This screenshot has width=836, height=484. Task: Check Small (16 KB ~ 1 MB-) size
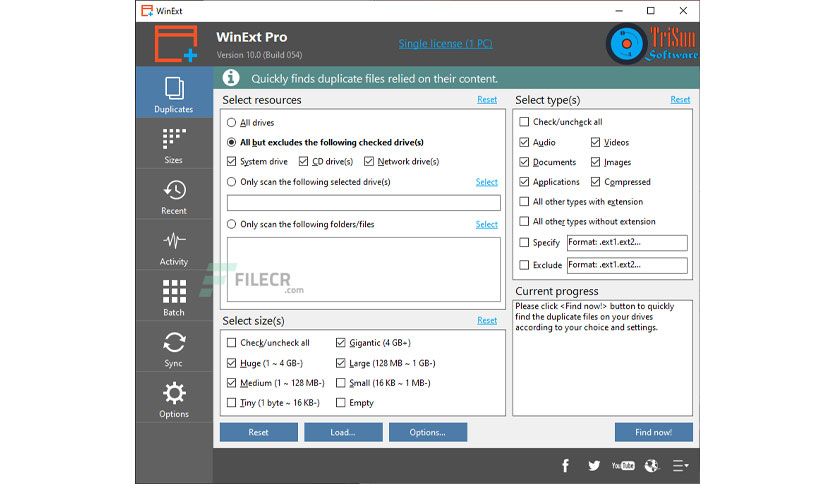click(x=341, y=383)
